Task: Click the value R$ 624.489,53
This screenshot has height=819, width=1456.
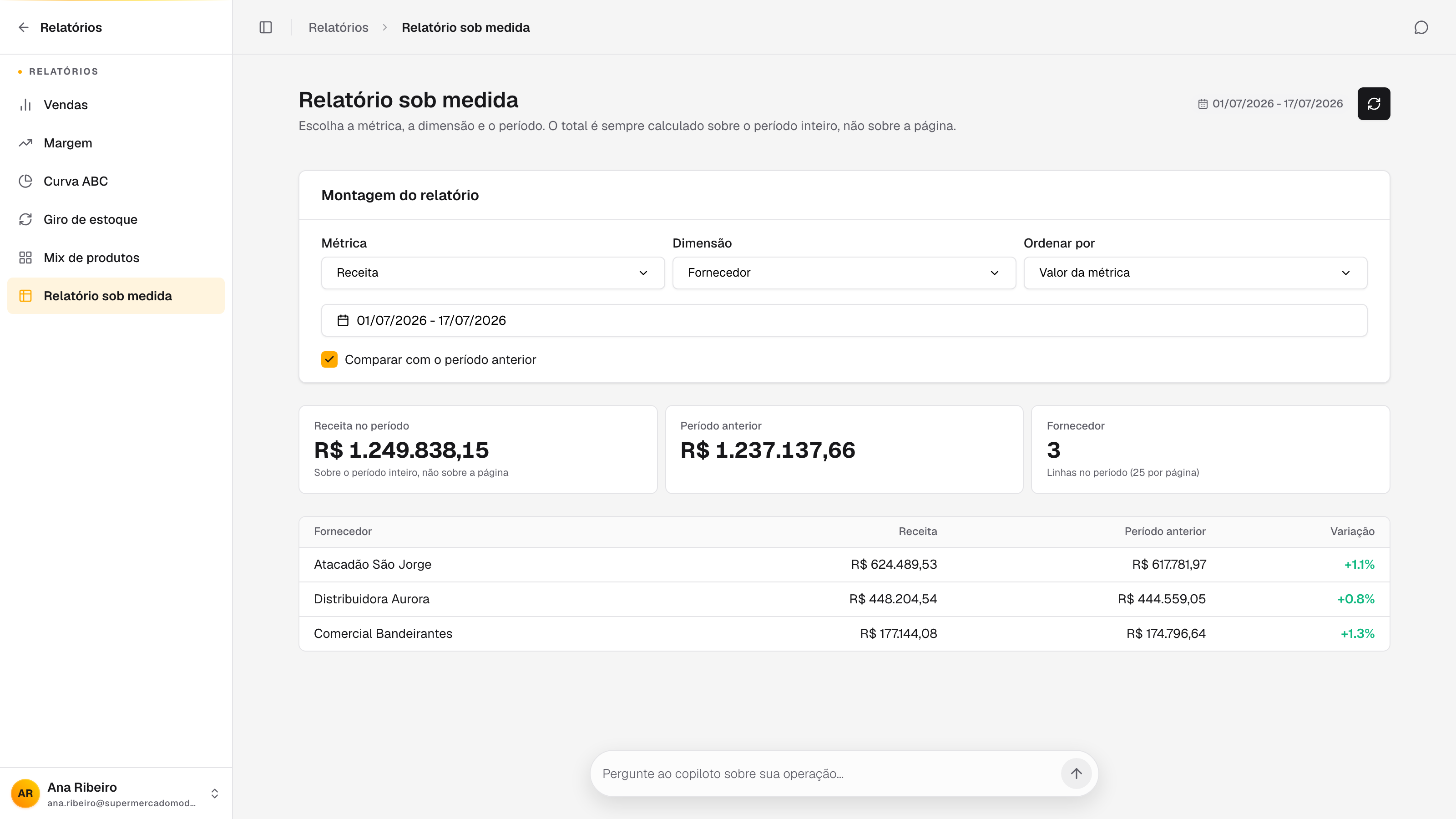Action: click(x=894, y=564)
